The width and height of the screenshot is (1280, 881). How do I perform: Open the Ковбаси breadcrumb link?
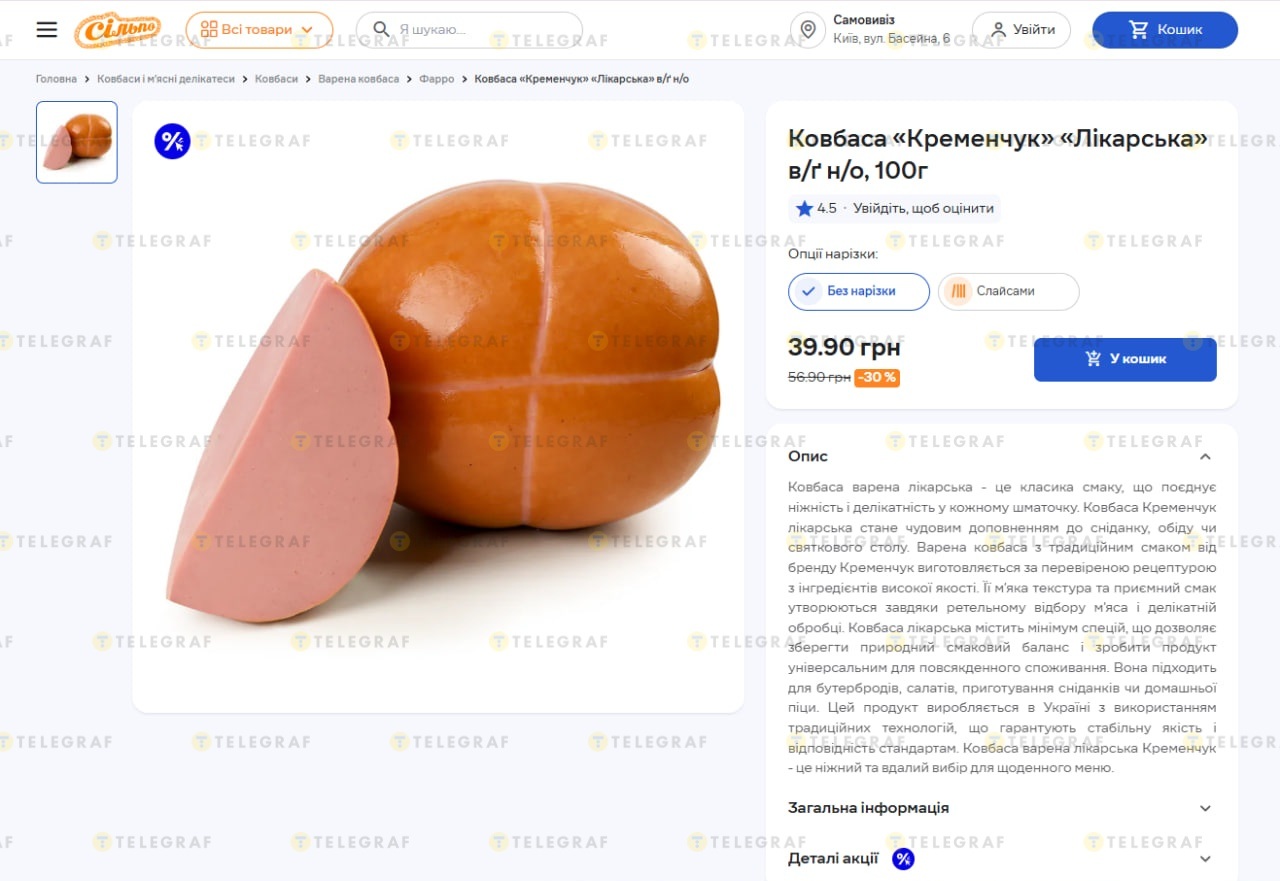[276, 79]
